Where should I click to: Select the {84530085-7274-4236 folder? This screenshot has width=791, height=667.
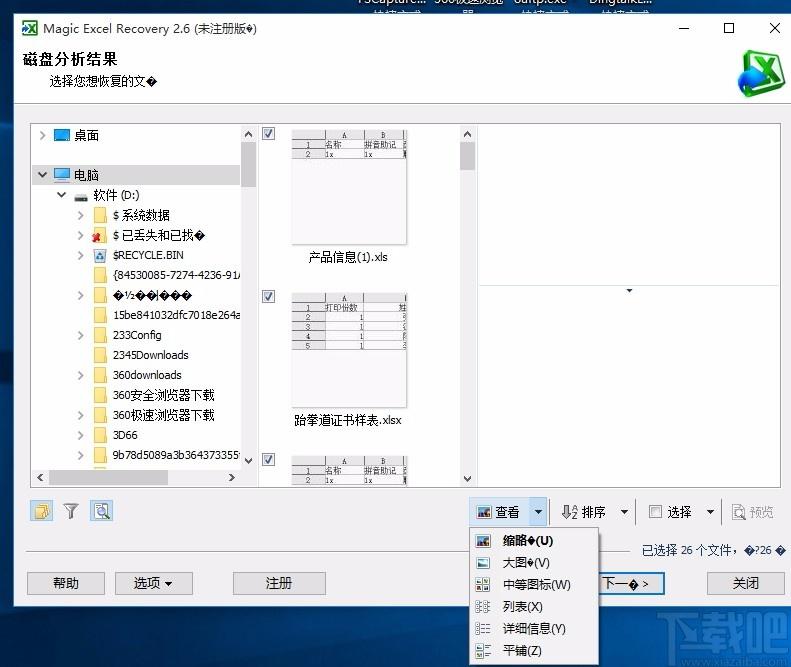point(176,275)
